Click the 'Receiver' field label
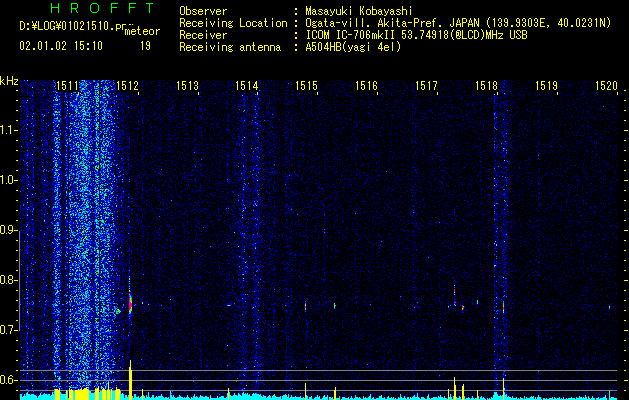Screen dimensions: 629x400 point(203,35)
